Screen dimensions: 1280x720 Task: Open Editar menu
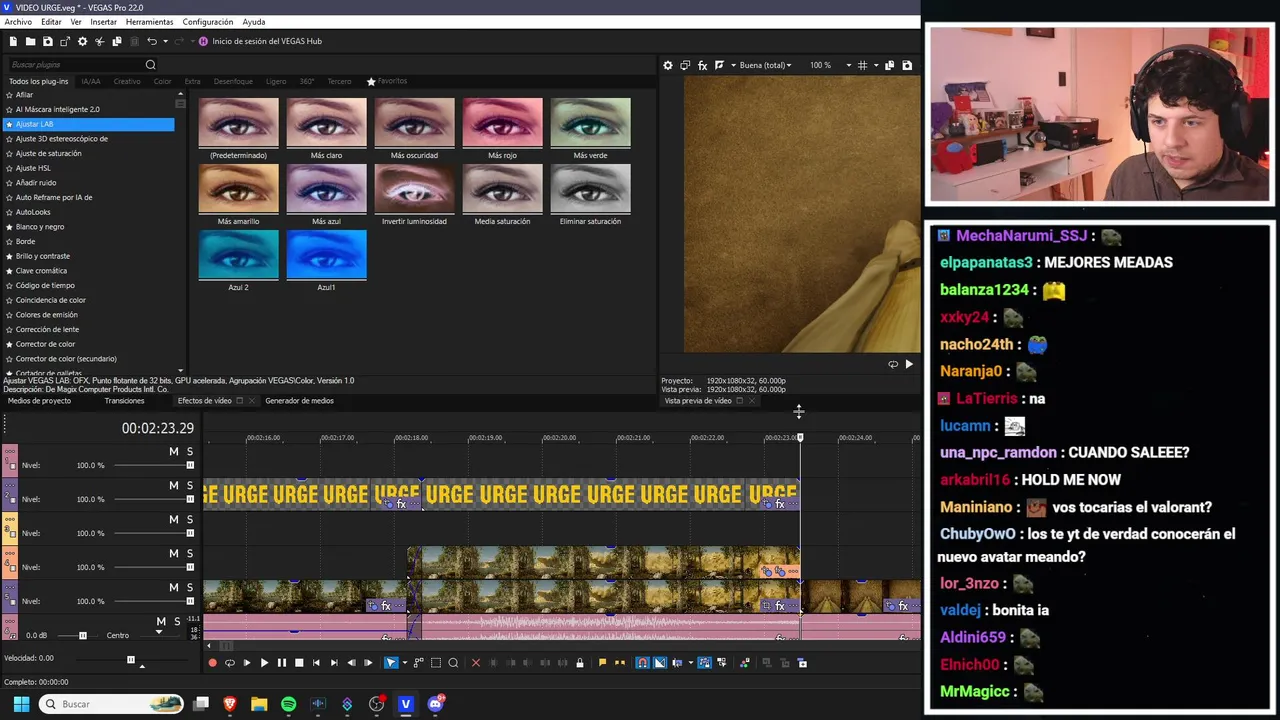[x=51, y=22]
